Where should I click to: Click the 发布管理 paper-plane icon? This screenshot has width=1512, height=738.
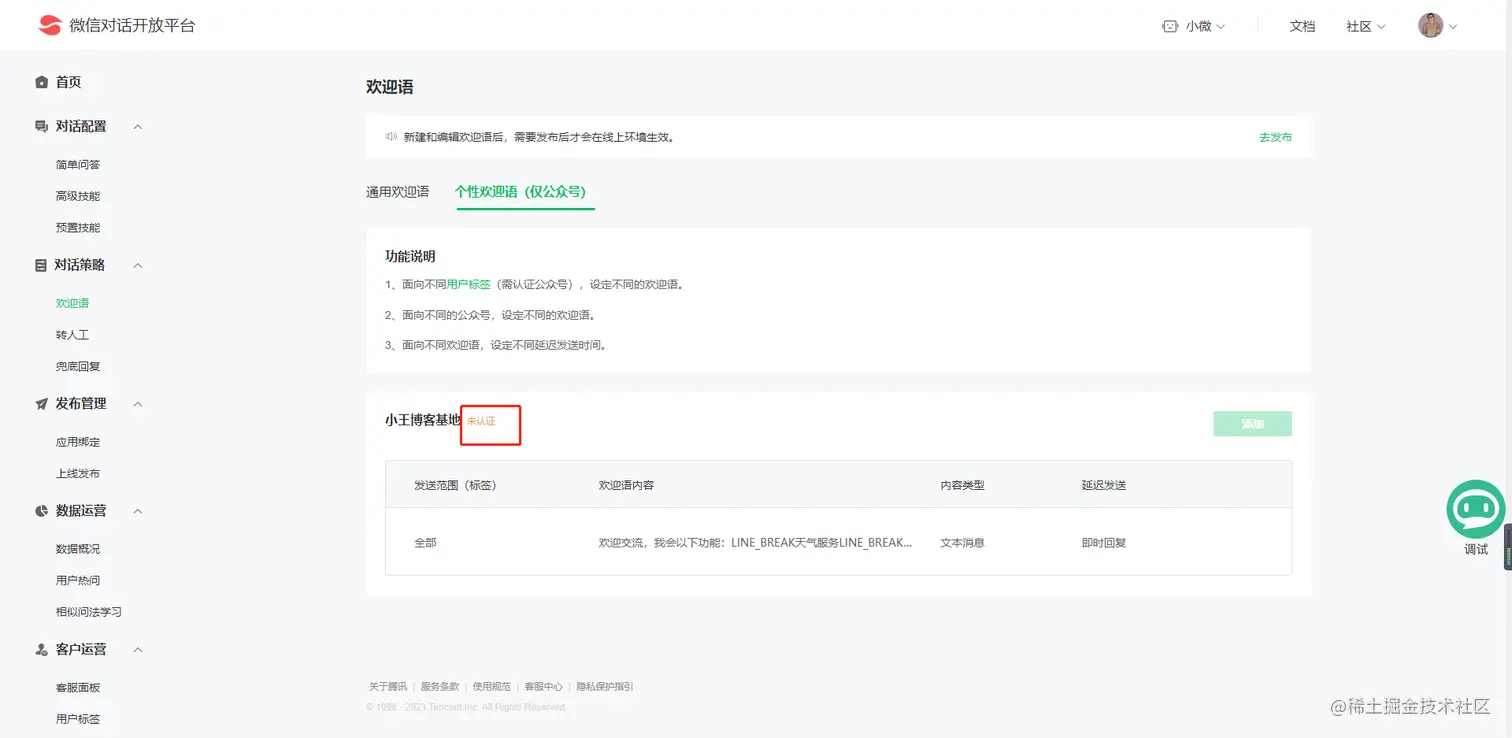[x=39, y=403]
